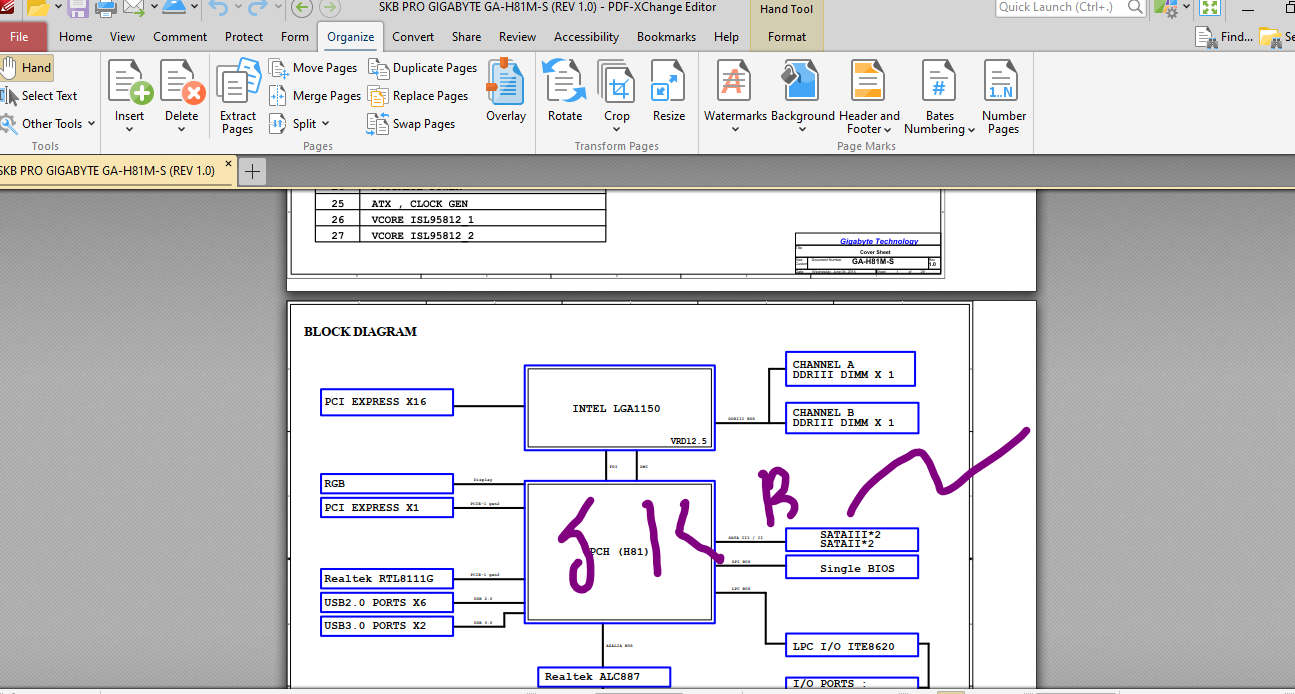This screenshot has height=694, width=1295.
Task: Click the Save icon in quick access
Action: tap(78, 9)
